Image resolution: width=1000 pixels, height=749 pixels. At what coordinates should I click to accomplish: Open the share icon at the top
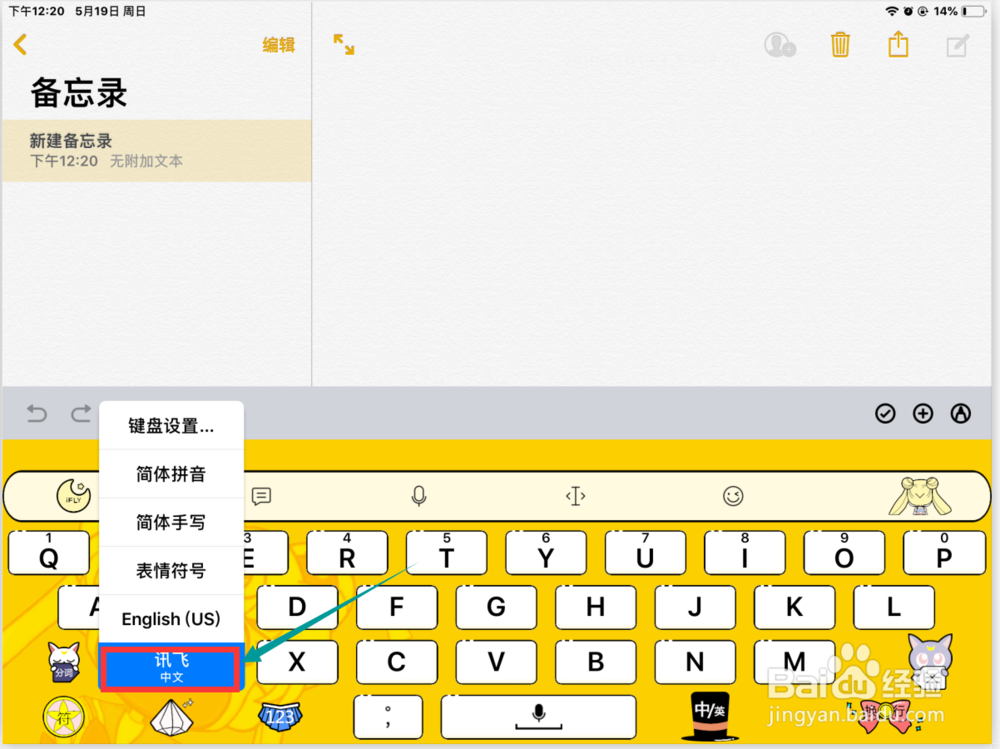(x=898, y=44)
